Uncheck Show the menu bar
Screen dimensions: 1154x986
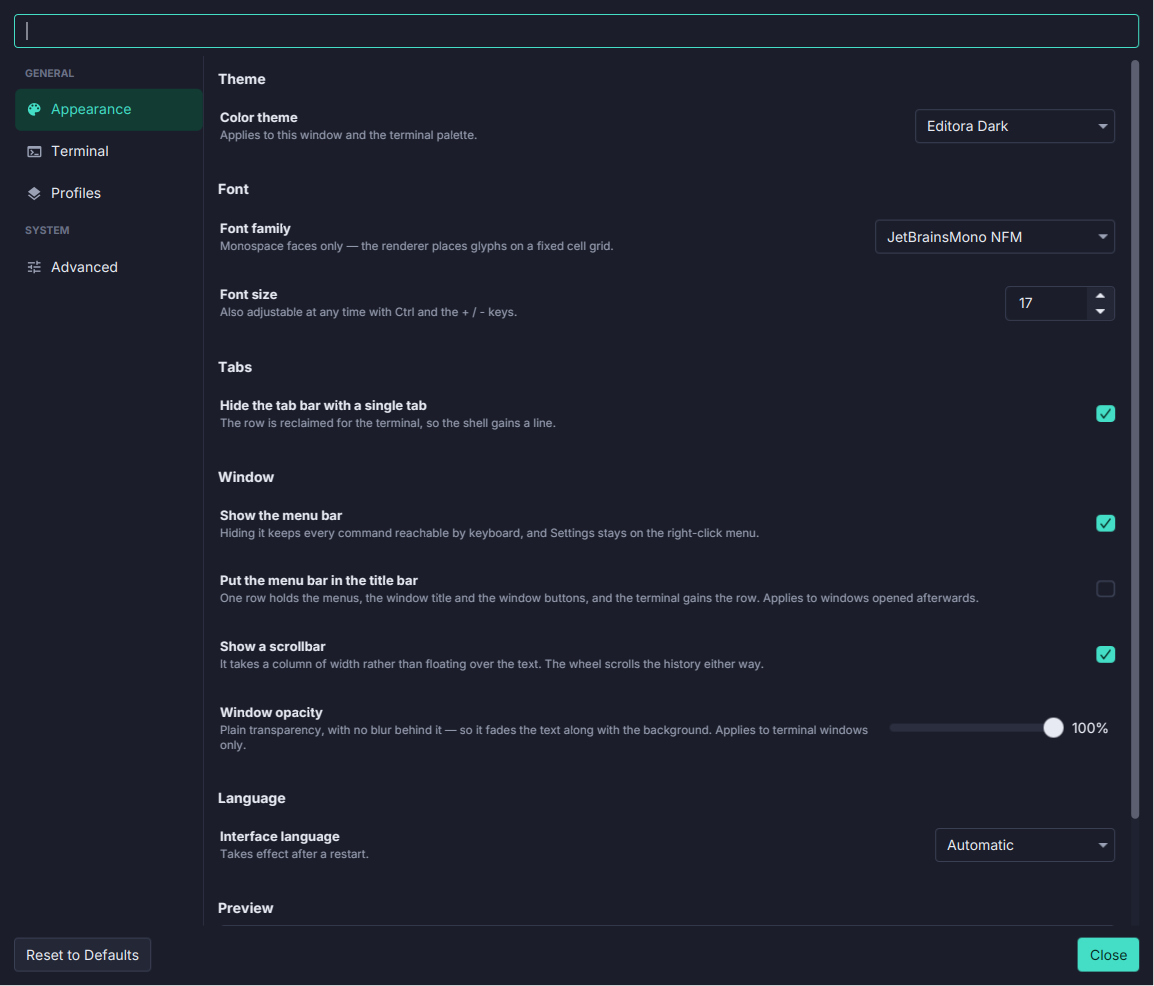[1105, 523]
